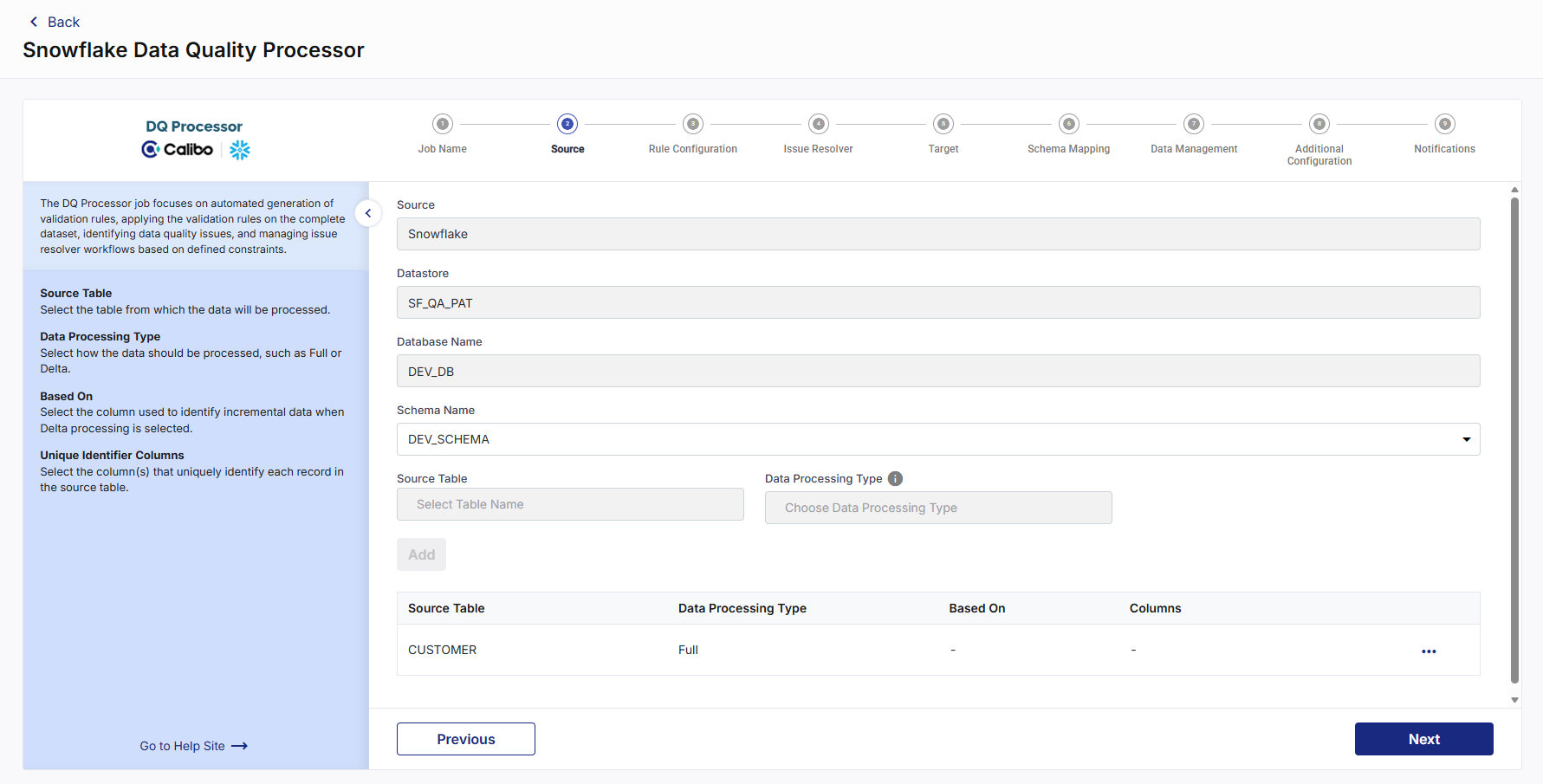The image size is (1543, 784).
Task: Click the Based On column header
Action: click(x=977, y=608)
